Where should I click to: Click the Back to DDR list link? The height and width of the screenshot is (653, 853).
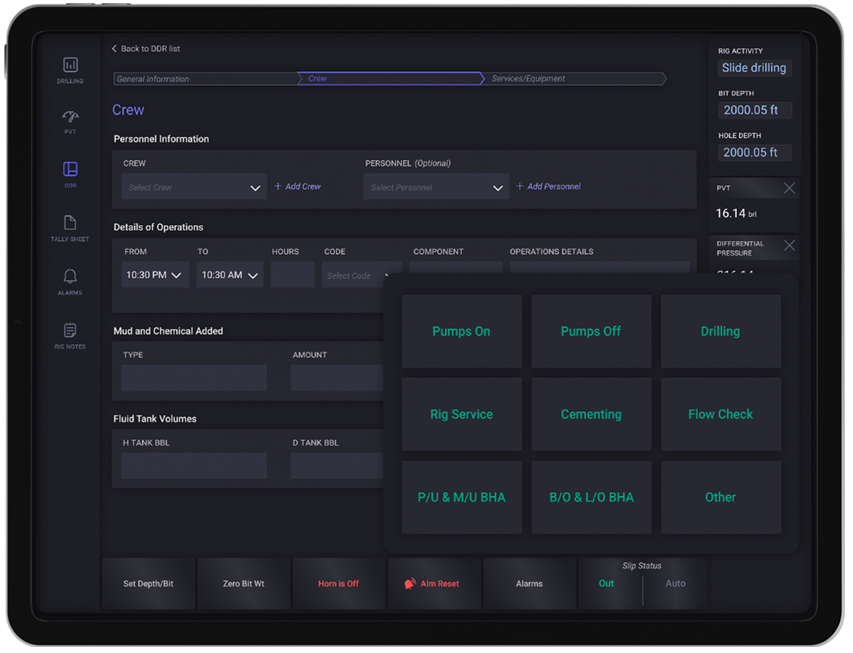pos(146,48)
